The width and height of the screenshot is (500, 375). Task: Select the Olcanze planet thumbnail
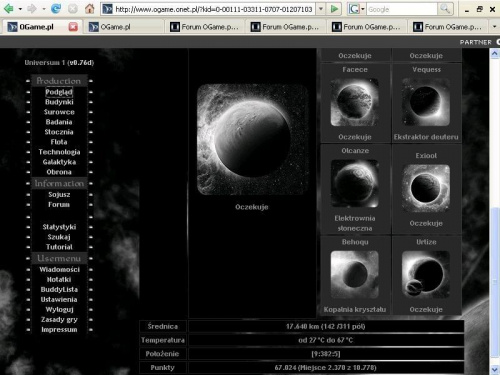(355, 183)
